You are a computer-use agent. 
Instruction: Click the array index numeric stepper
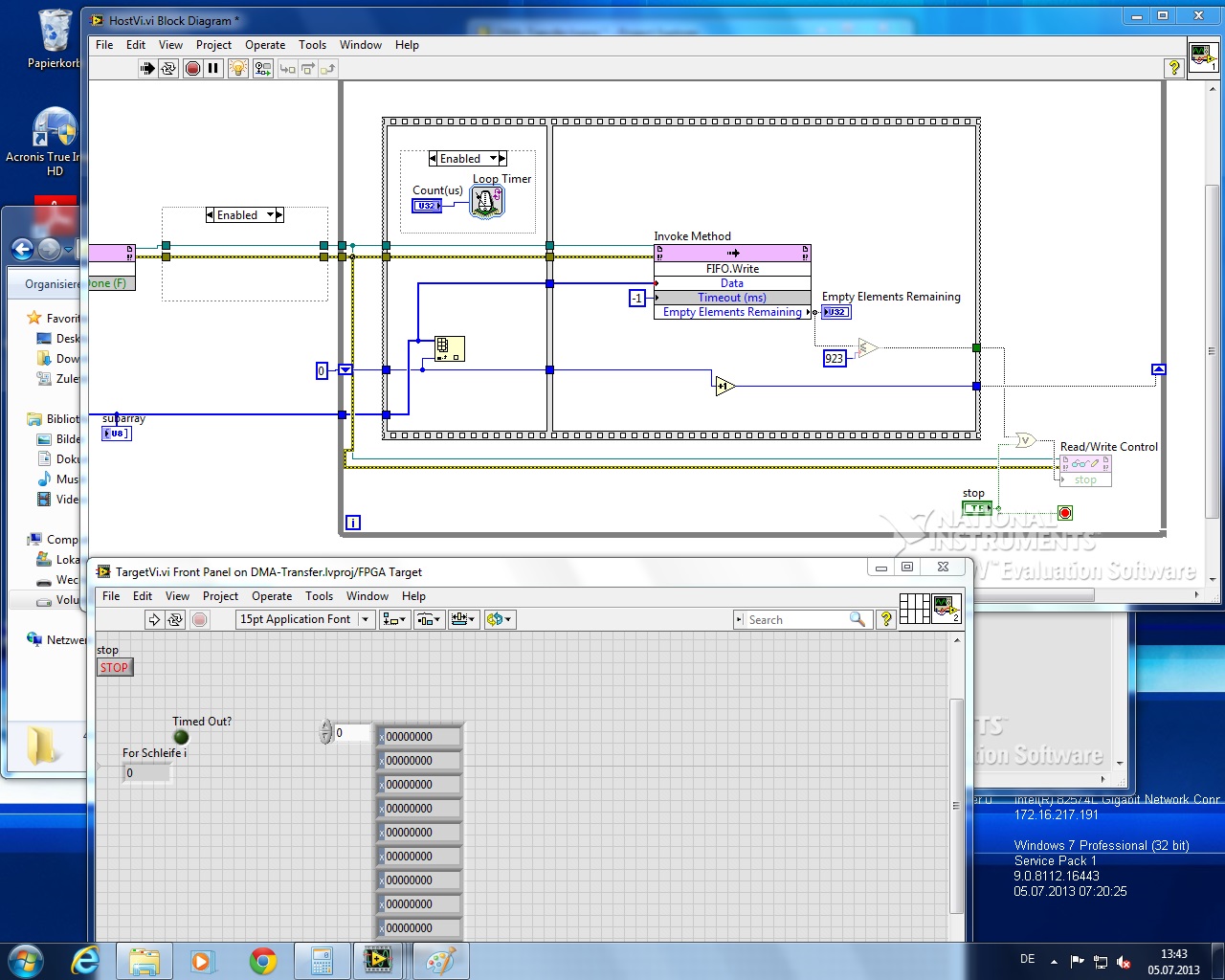pyautogui.click(x=325, y=733)
